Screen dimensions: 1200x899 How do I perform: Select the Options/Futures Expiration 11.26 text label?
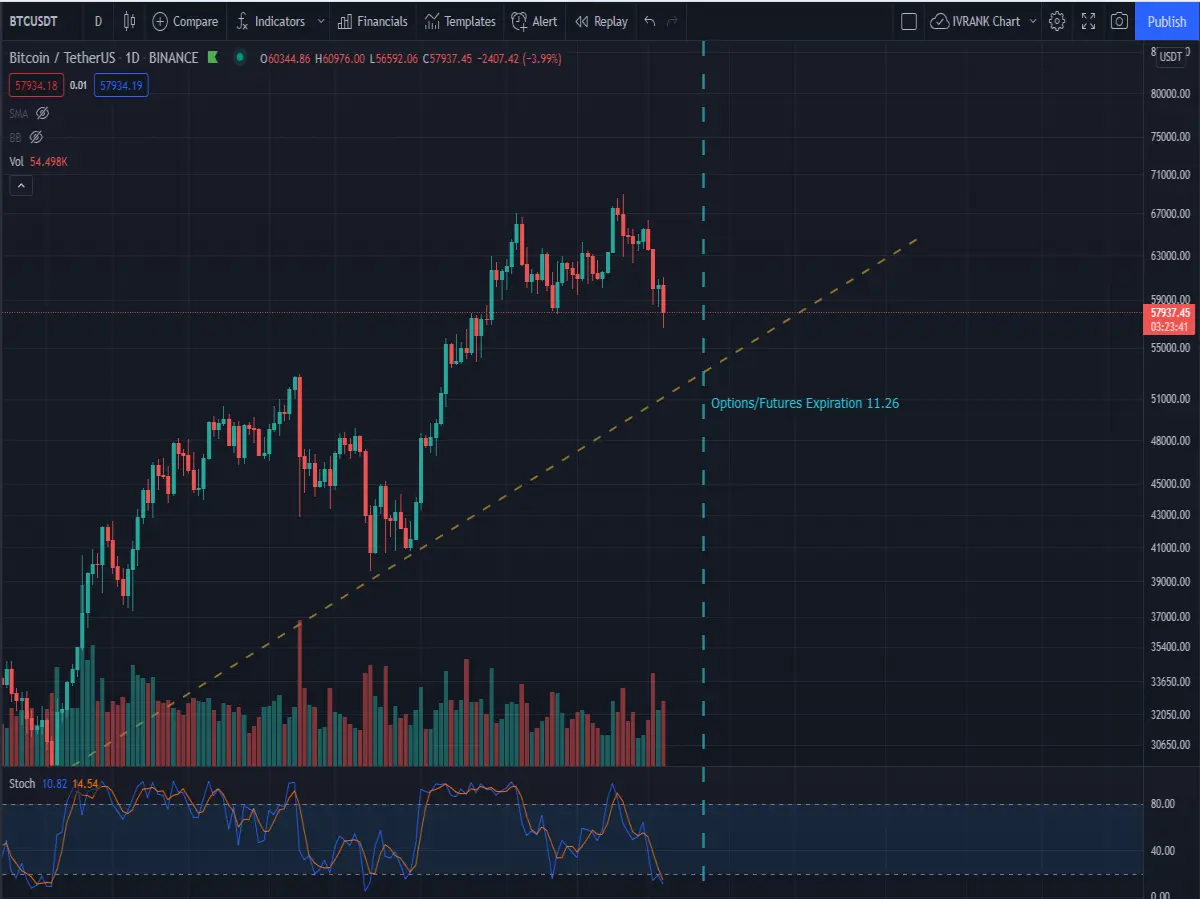(x=804, y=404)
